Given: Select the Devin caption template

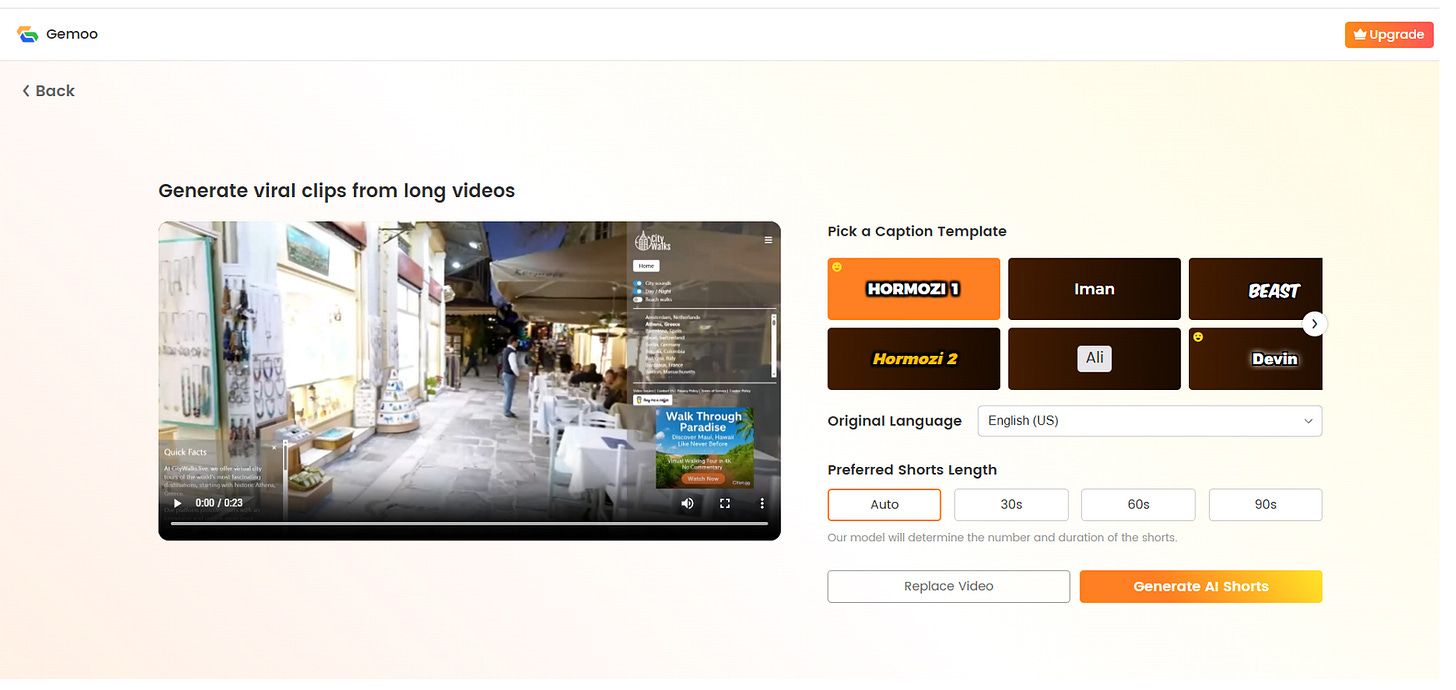Looking at the screenshot, I should pyautogui.click(x=1256, y=359).
